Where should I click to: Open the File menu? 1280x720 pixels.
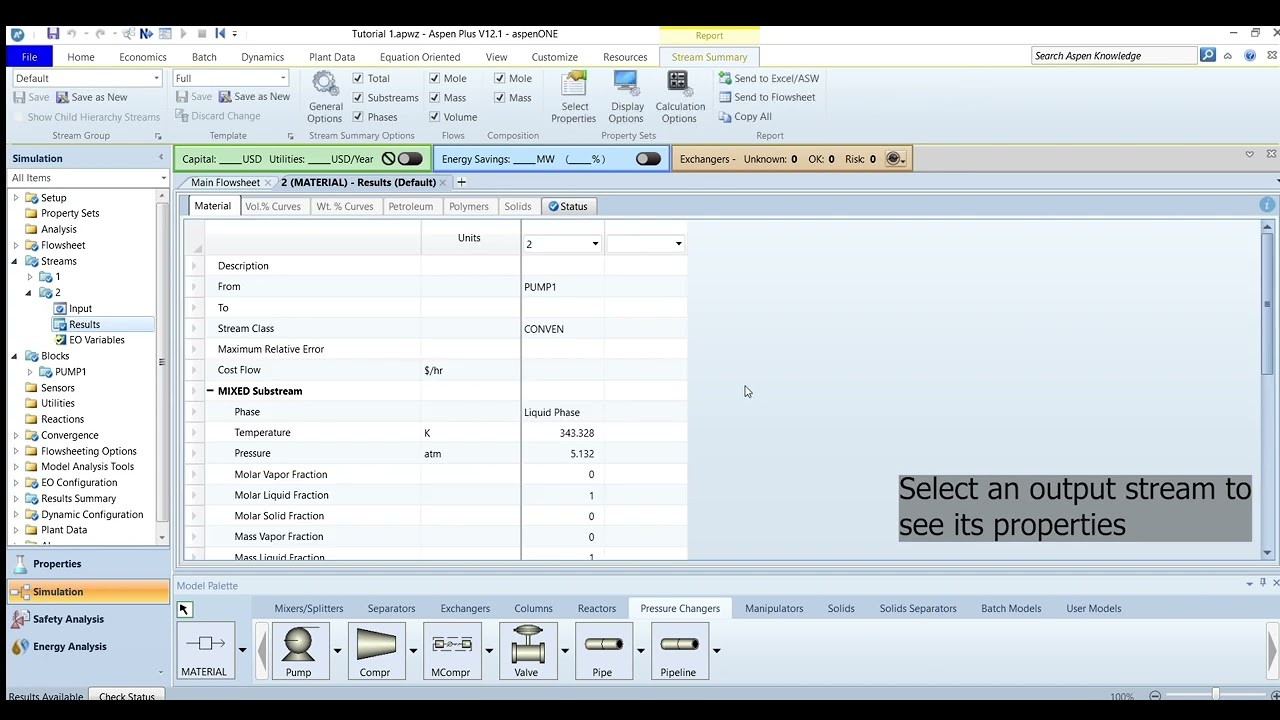coord(29,57)
